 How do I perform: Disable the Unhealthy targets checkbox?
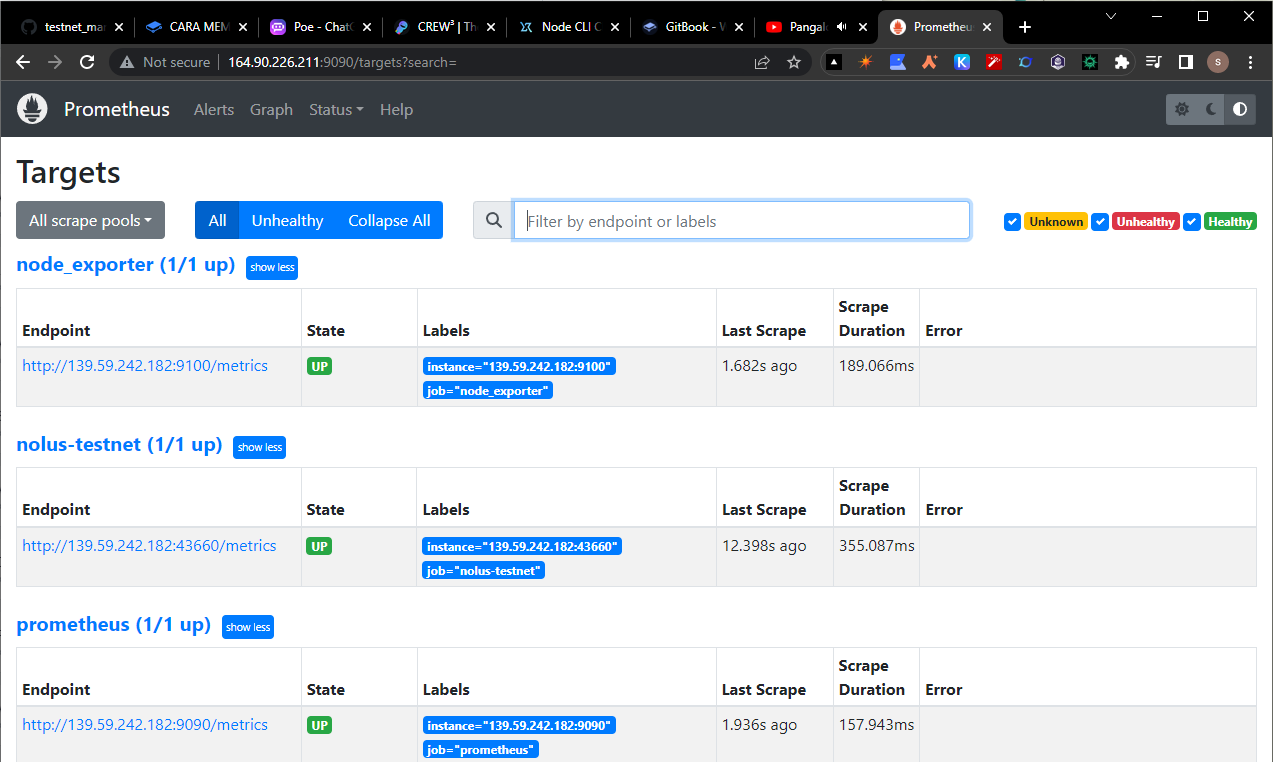pyautogui.click(x=1101, y=221)
